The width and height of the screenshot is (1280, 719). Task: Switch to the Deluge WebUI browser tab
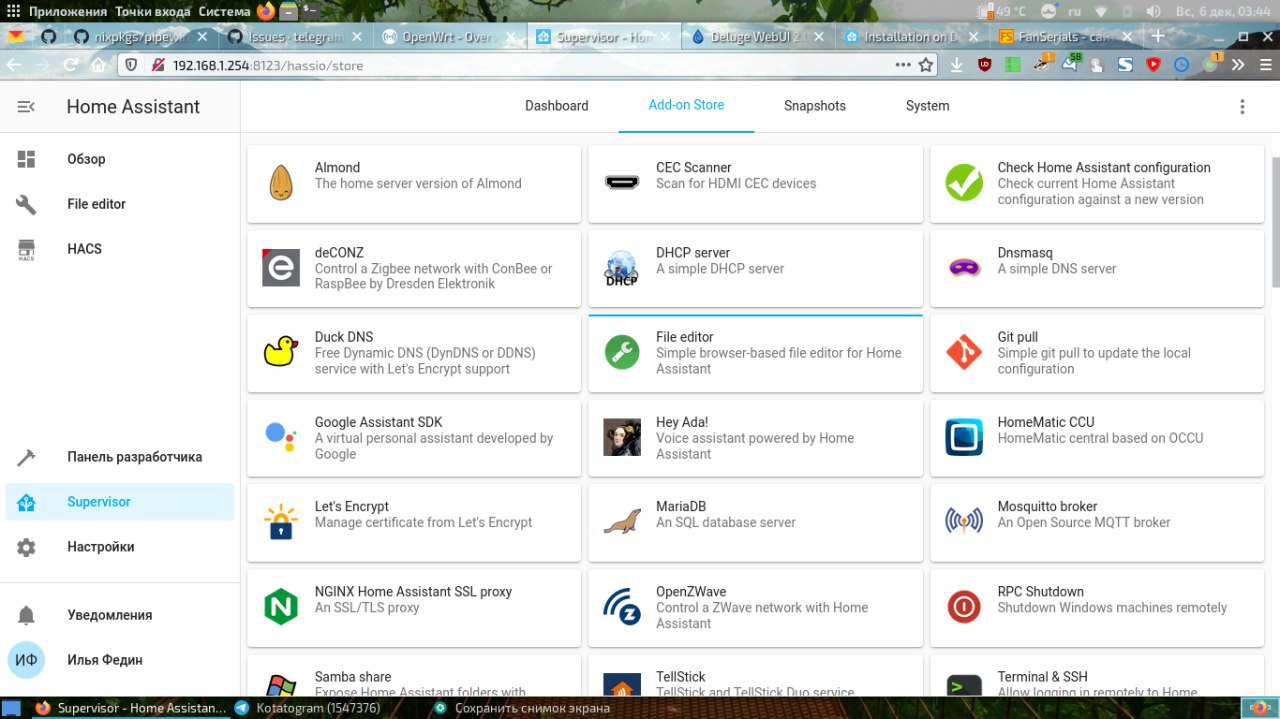tap(758, 36)
